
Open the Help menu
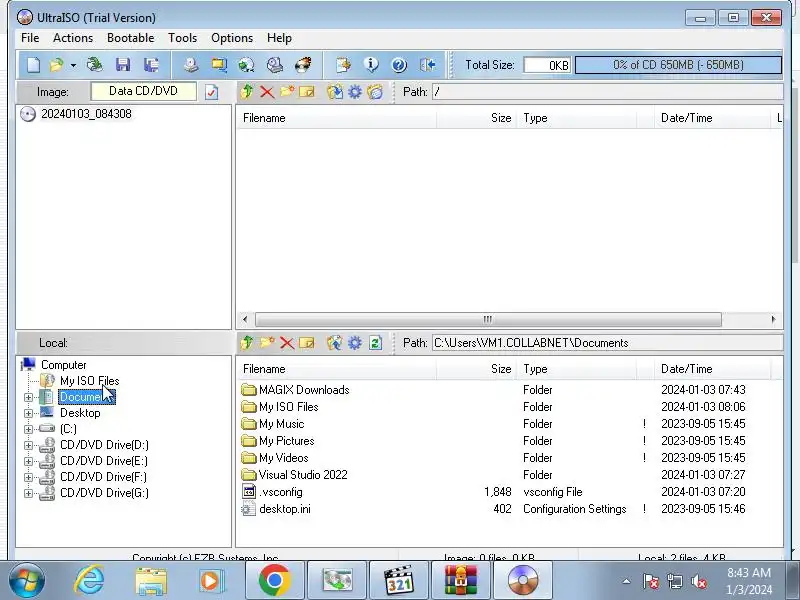(279, 38)
